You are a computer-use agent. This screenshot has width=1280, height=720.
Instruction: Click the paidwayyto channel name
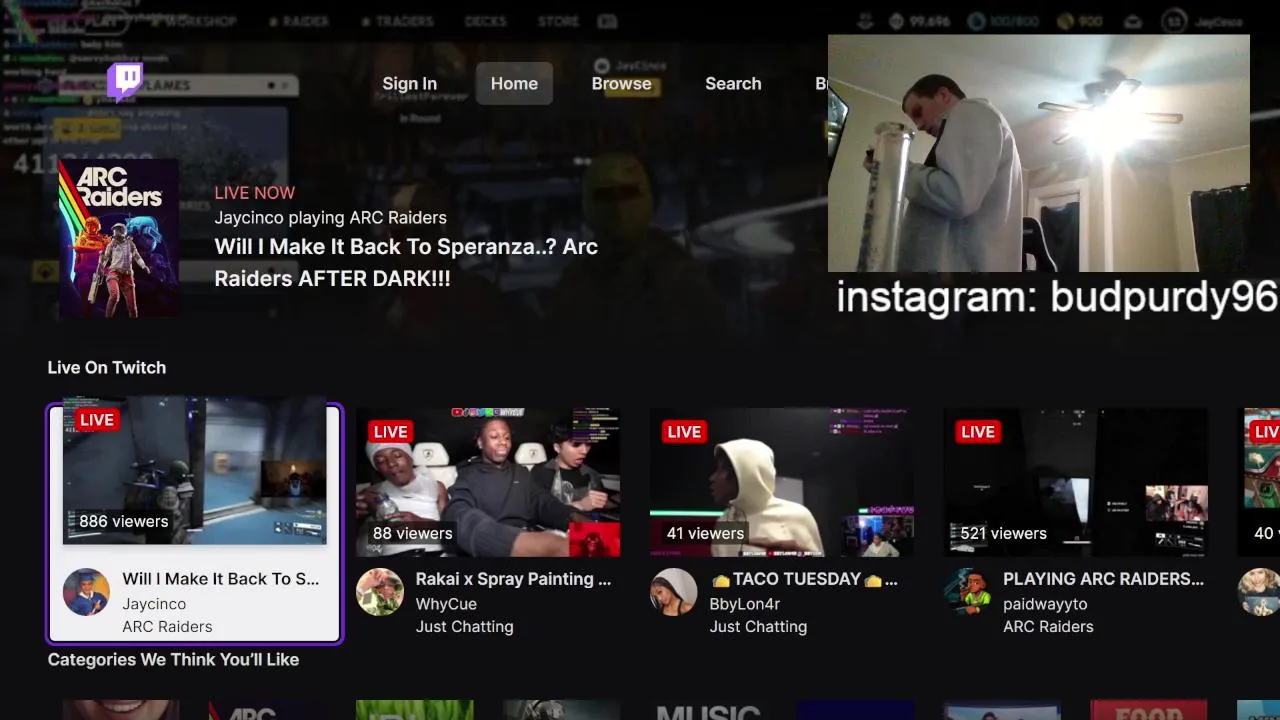click(x=1045, y=604)
